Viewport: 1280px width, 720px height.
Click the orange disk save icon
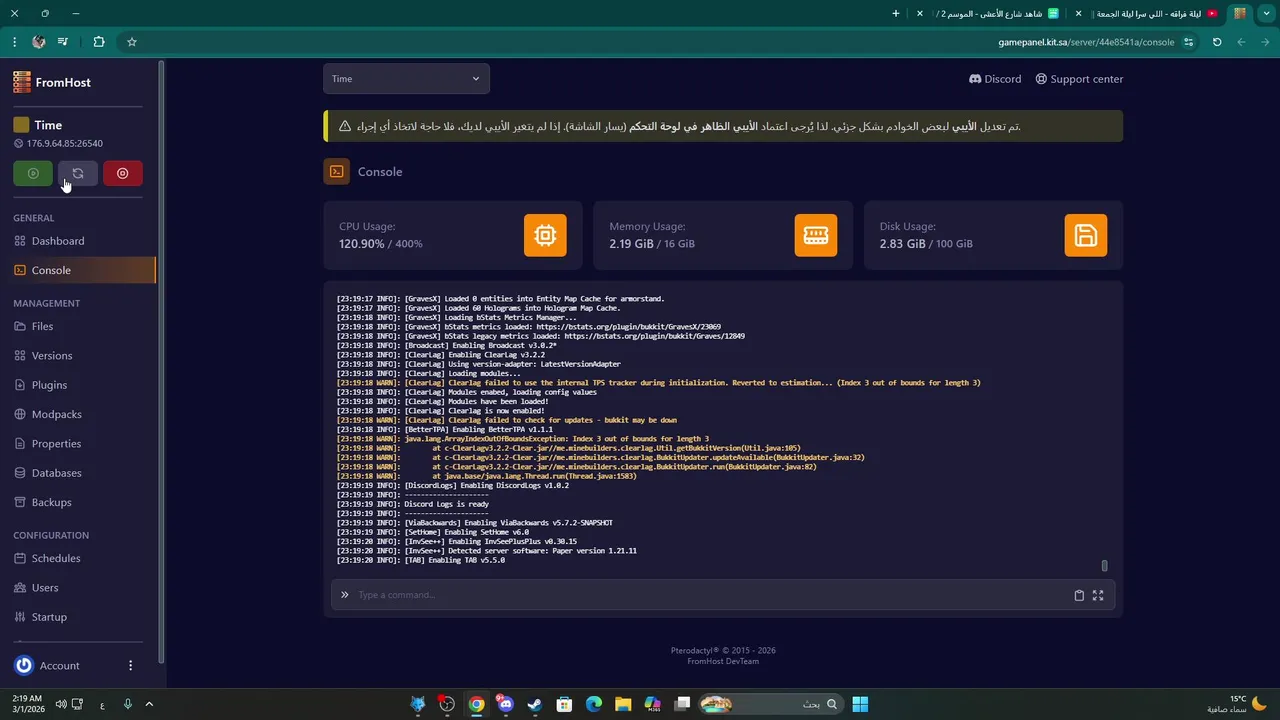(1086, 235)
